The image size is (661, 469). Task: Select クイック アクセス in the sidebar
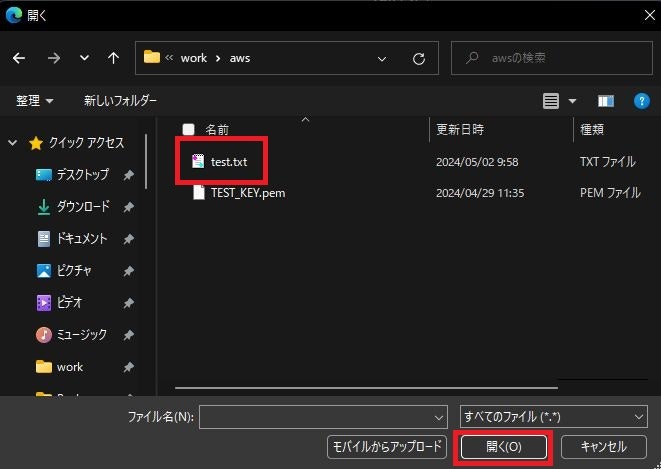coord(86,143)
